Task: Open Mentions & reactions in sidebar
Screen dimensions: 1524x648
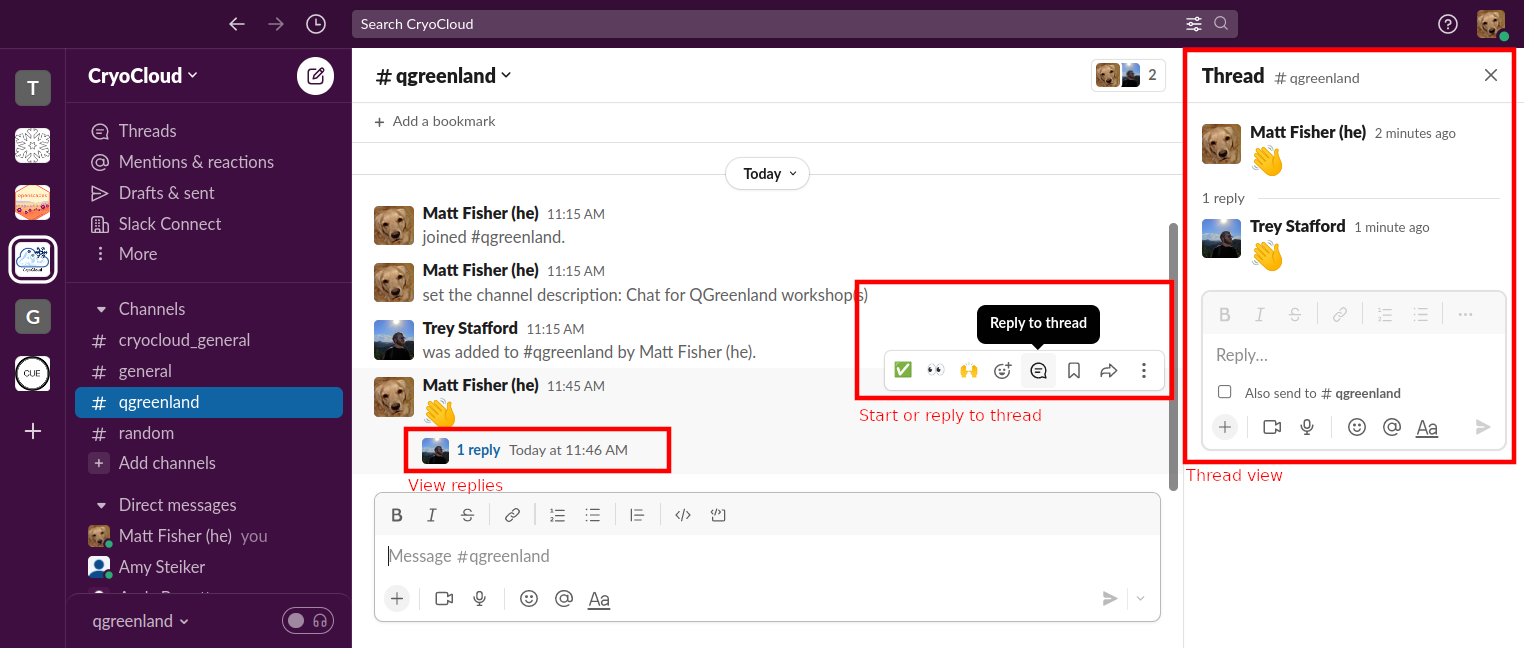Action: pyautogui.click(x=195, y=162)
